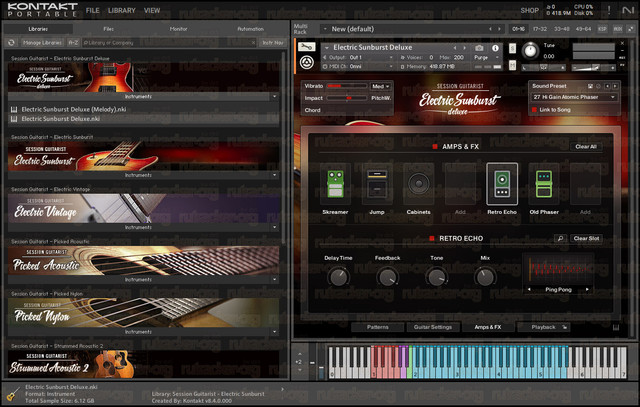This screenshot has width=640, height=407.
Task: Click the refresh libraries icon
Action: click(11, 42)
